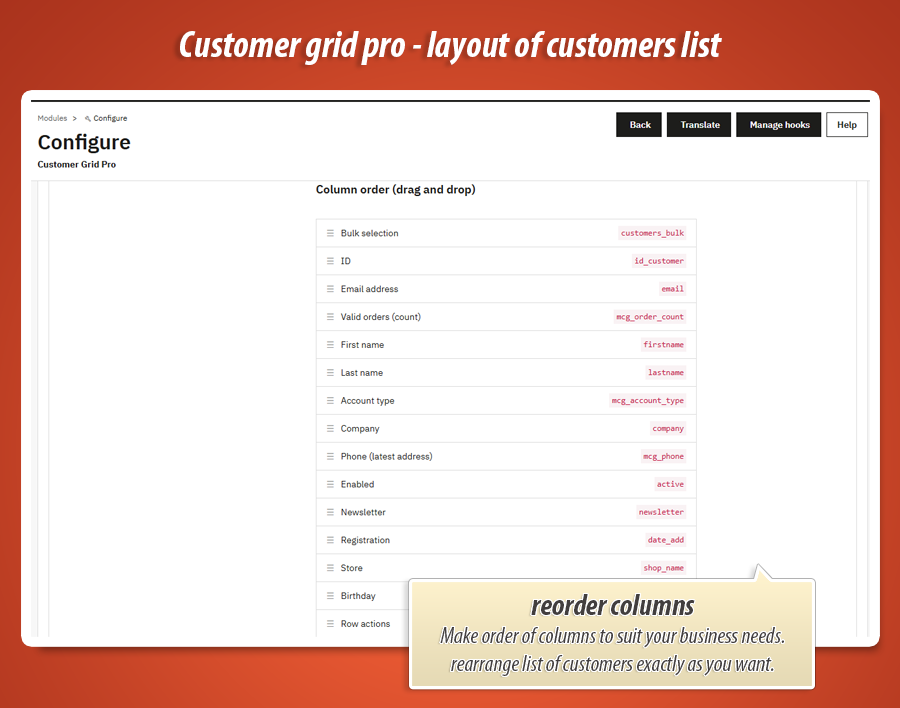The image size is (900, 708).
Task: Click the Store row drag handle
Action: tap(330, 568)
